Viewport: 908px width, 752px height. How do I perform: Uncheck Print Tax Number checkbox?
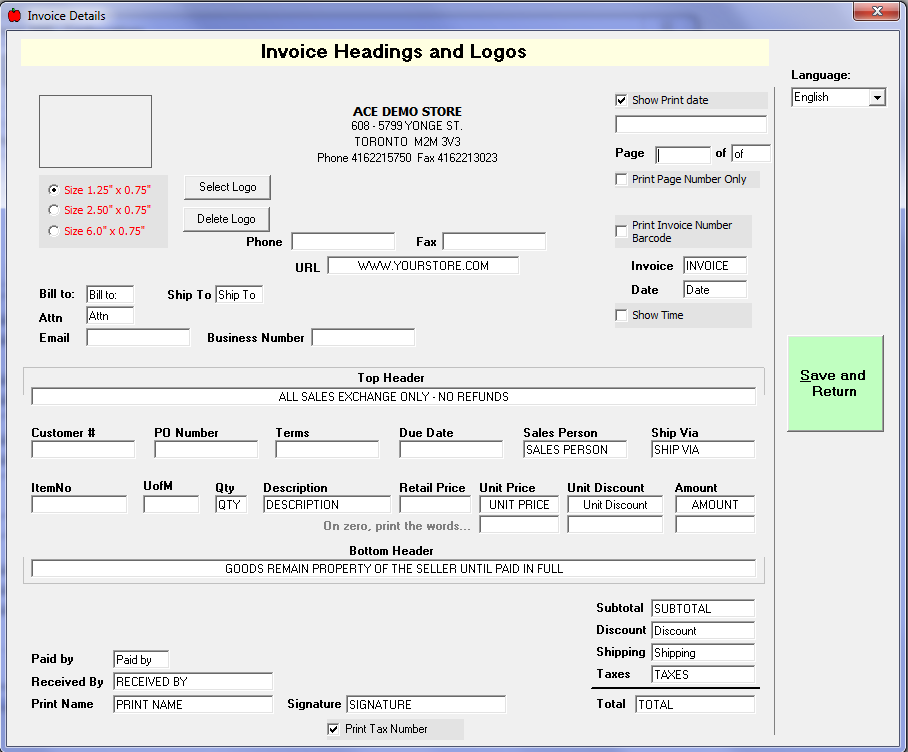point(334,729)
